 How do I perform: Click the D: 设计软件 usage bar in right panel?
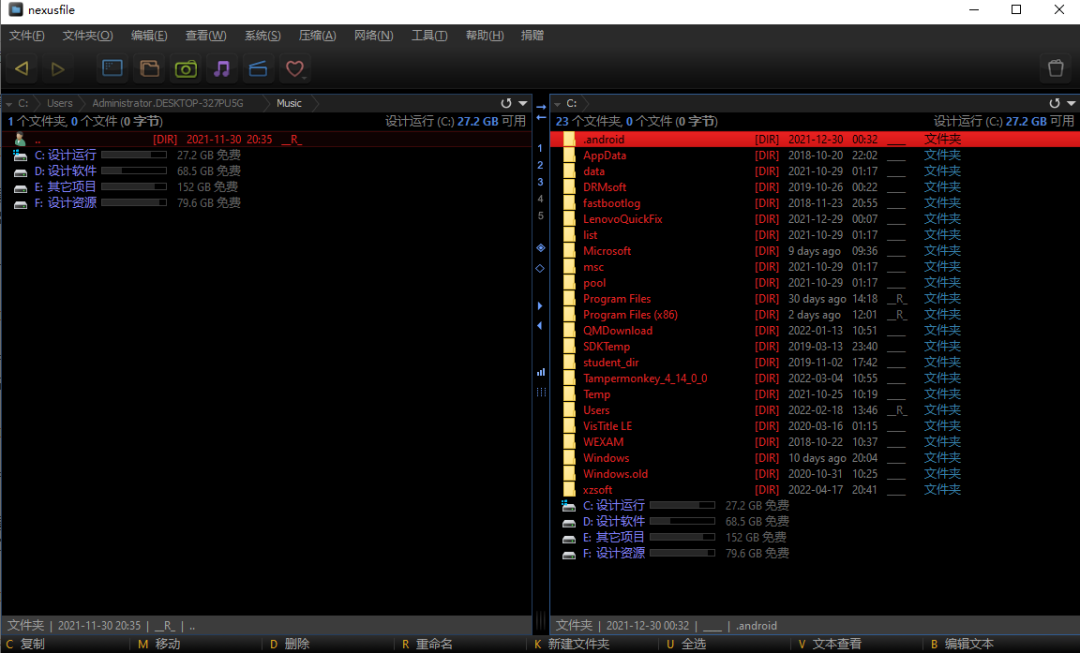click(x=683, y=521)
